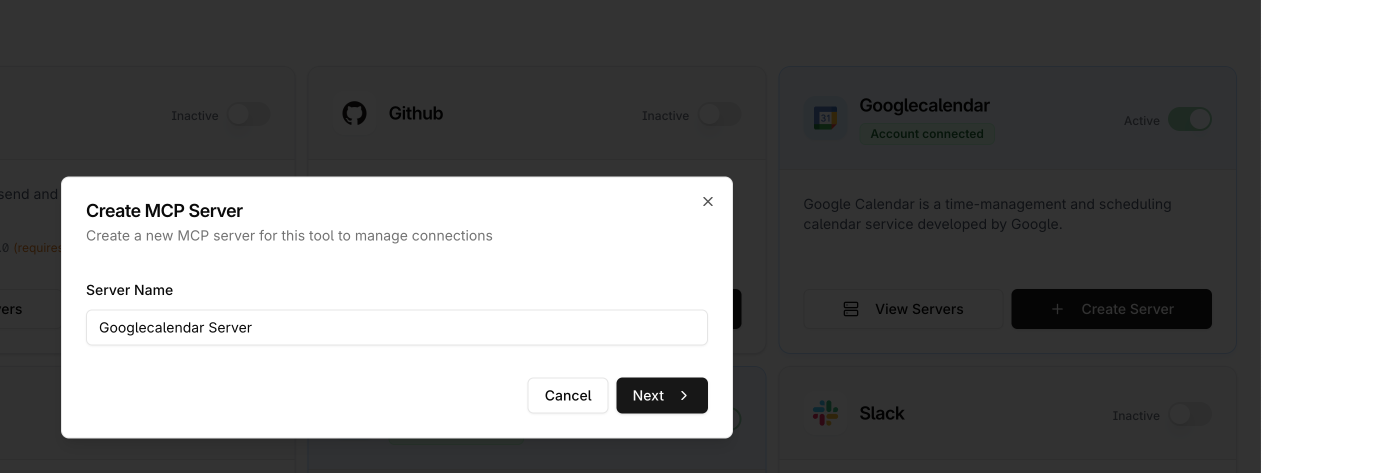The image size is (1379, 473).
Task: Close the Create MCP Server dialog
Action: tap(708, 202)
